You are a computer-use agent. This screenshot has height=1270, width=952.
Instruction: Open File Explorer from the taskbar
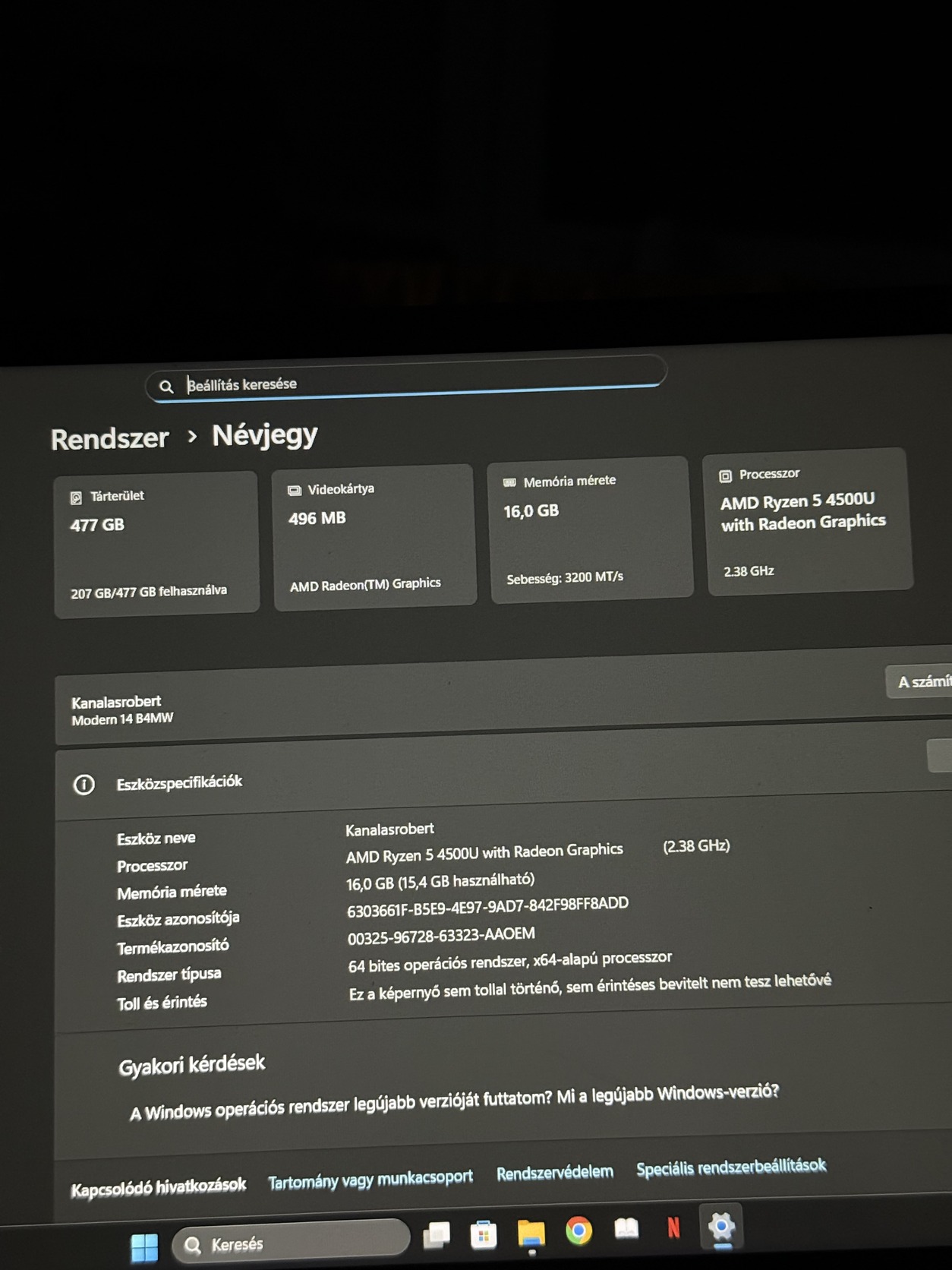click(x=531, y=1233)
